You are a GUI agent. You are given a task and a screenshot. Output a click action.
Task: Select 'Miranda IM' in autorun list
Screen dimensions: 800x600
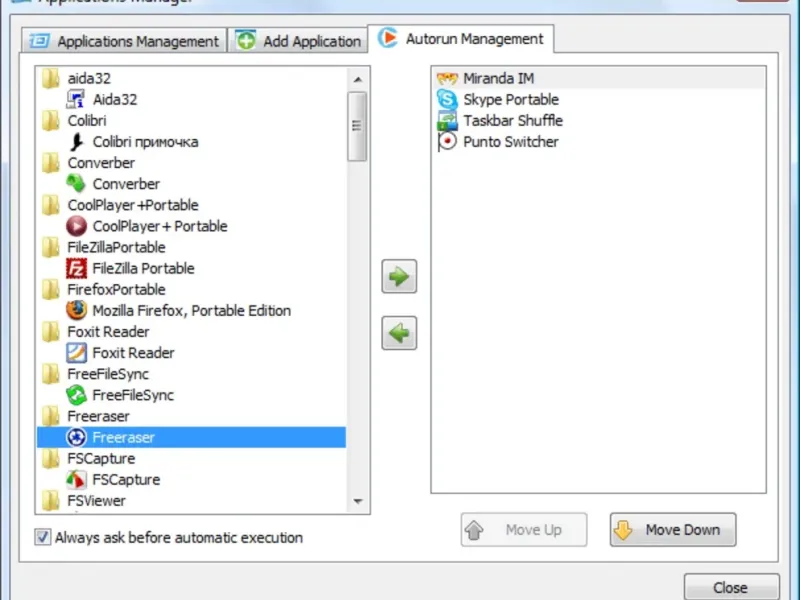[598, 79]
